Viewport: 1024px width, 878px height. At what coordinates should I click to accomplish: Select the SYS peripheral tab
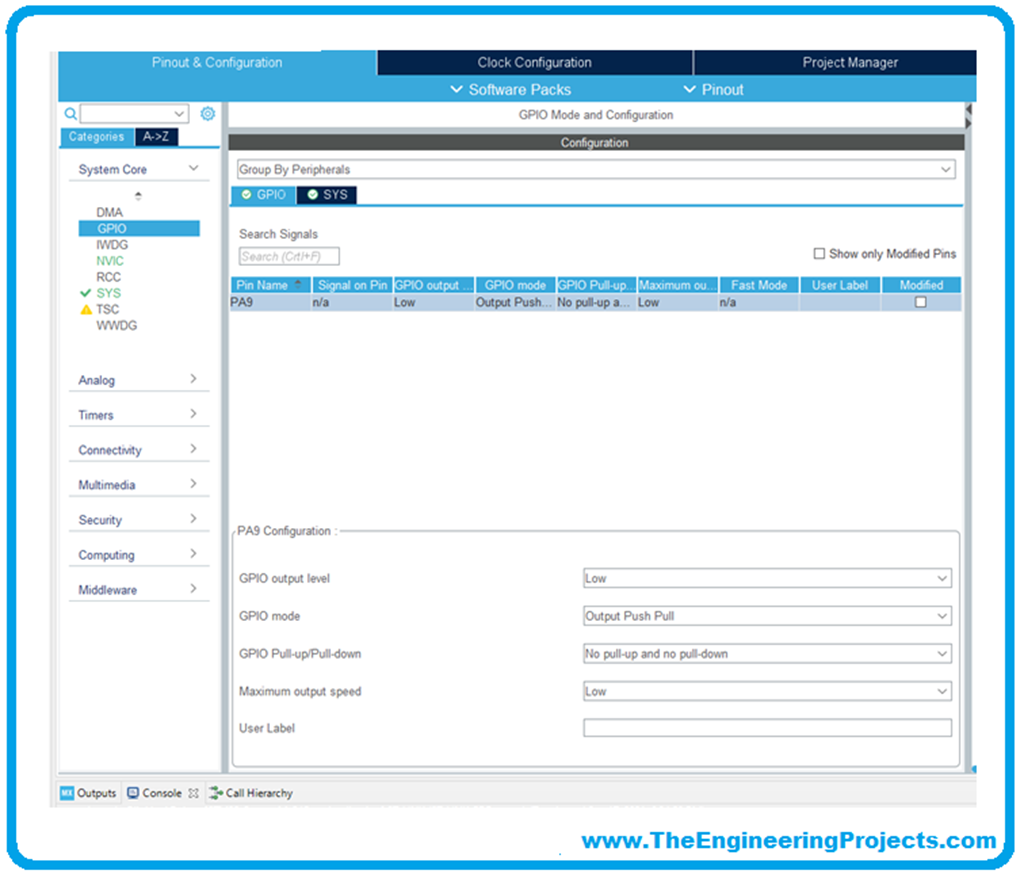(327, 195)
